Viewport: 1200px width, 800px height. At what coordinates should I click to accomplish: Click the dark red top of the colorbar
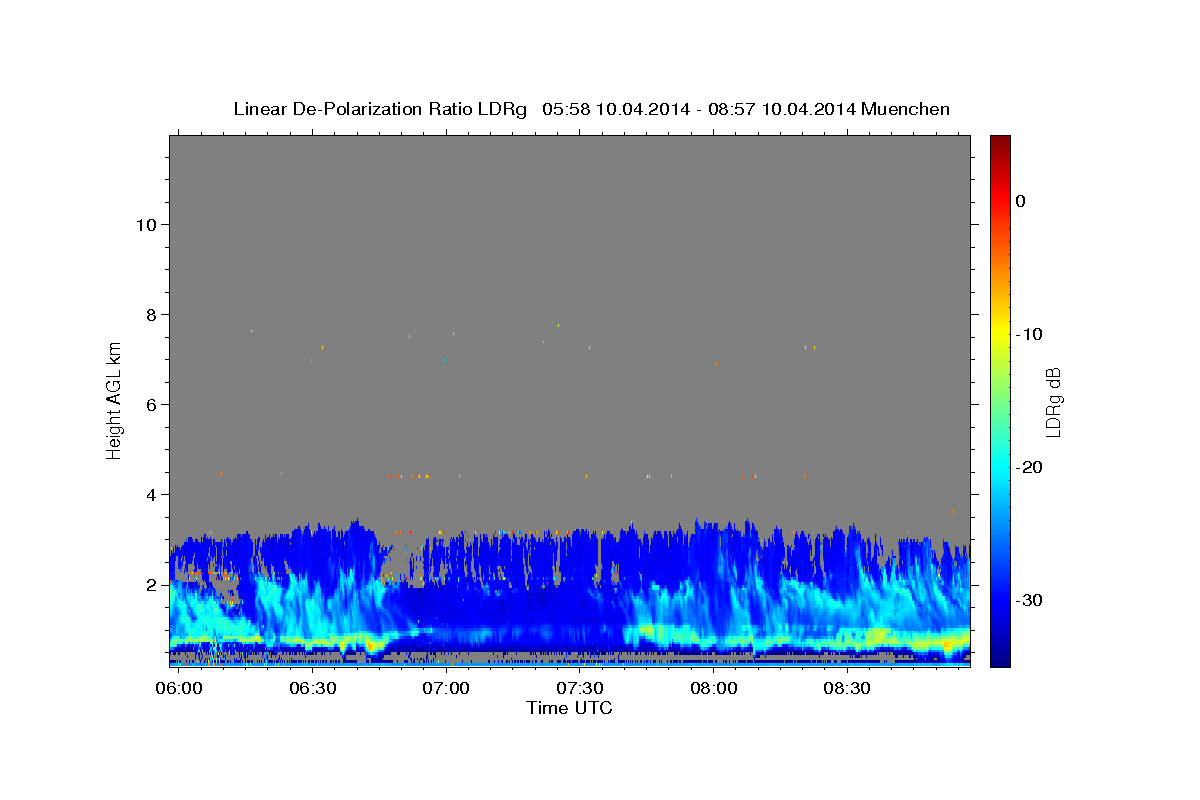(1000, 143)
